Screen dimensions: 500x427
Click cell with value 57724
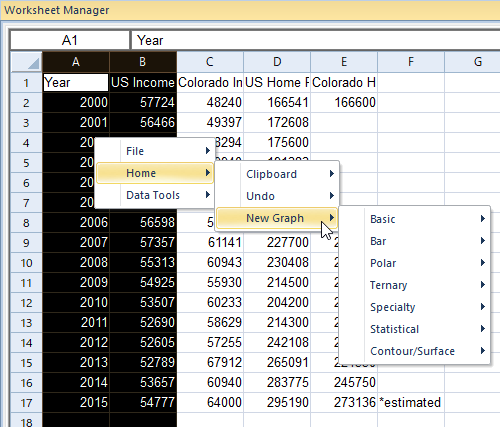pos(143,102)
